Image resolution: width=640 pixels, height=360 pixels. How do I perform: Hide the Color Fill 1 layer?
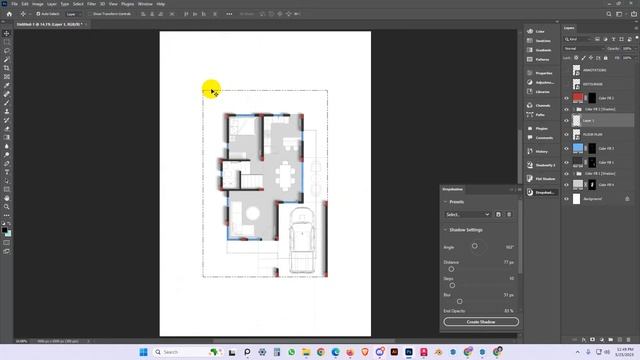tap(566, 162)
